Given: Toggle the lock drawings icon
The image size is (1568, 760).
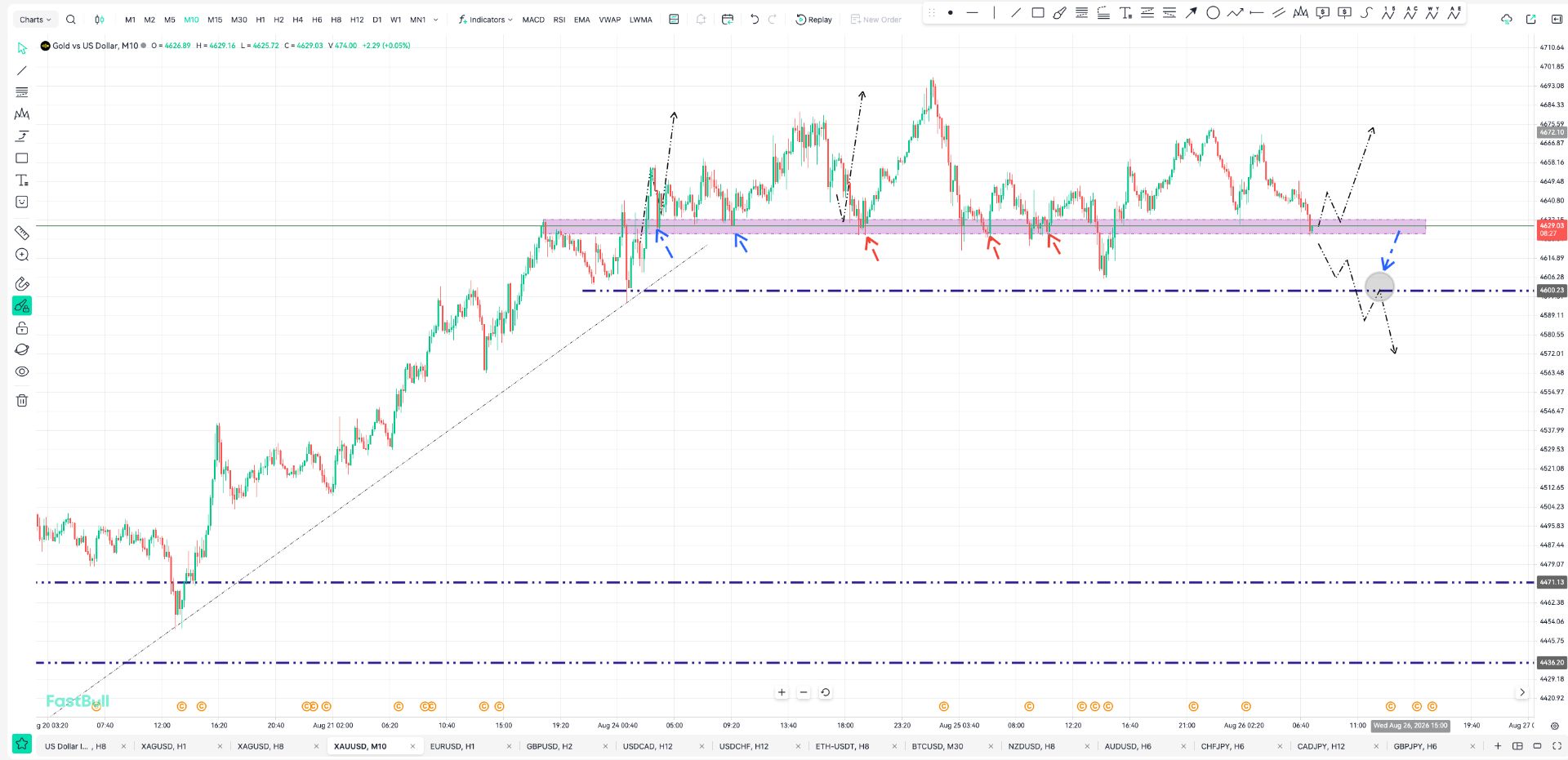Looking at the screenshot, I should tap(22, 328).
